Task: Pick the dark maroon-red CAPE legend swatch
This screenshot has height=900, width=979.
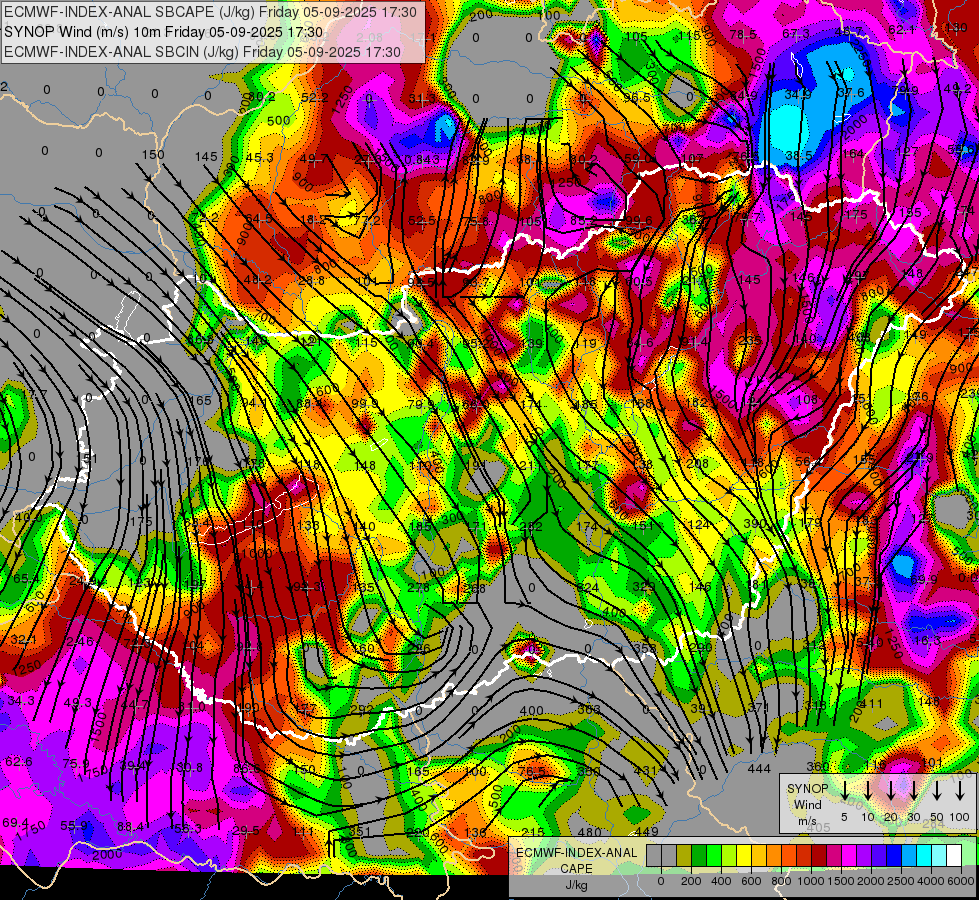Action: point(819,856)
